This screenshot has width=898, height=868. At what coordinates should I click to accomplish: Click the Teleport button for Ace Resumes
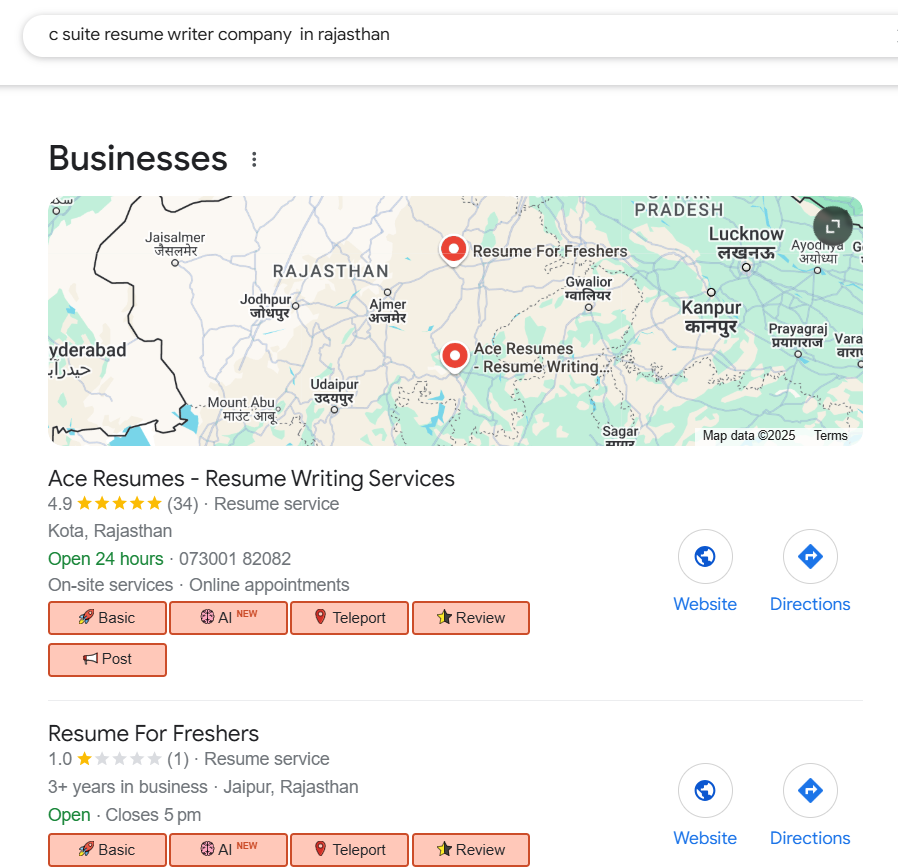click(x=349, y=618)
